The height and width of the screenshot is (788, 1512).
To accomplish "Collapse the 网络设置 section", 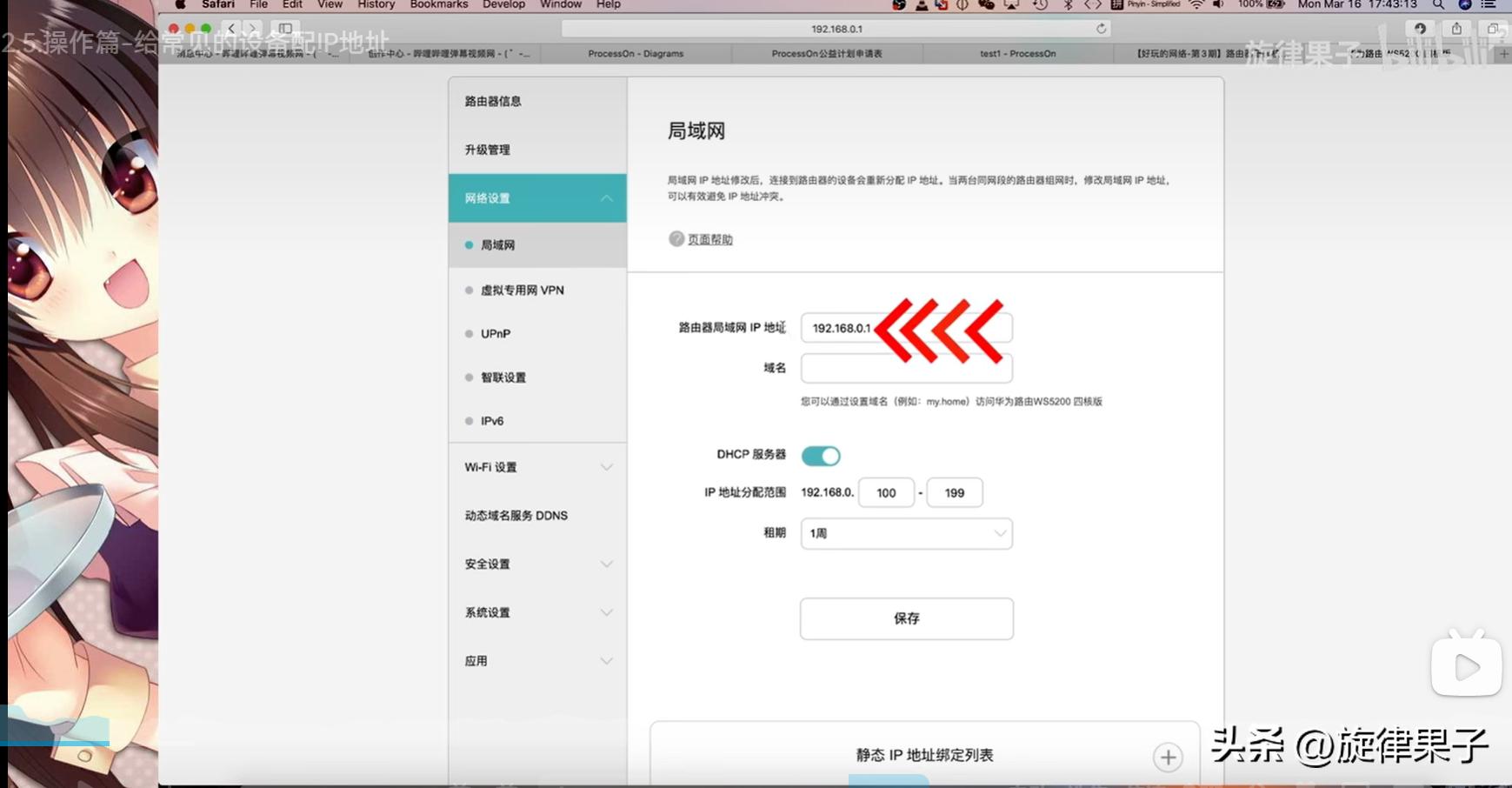I will point(606,198).
